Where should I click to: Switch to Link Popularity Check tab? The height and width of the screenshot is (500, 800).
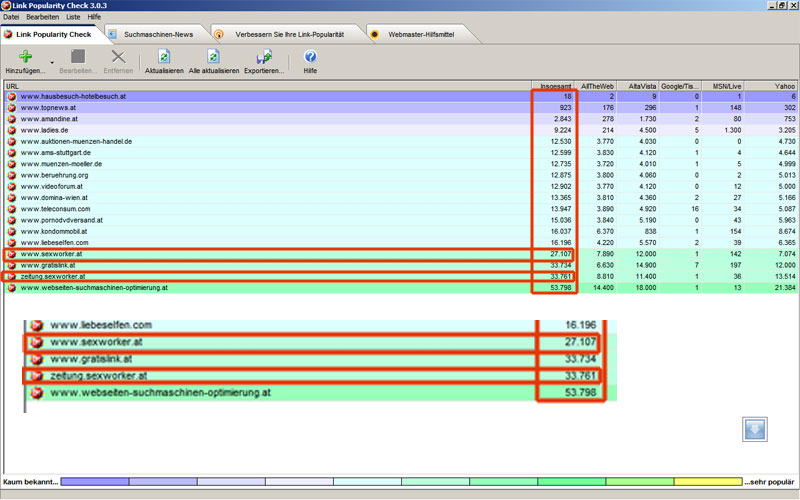(53, 34)
